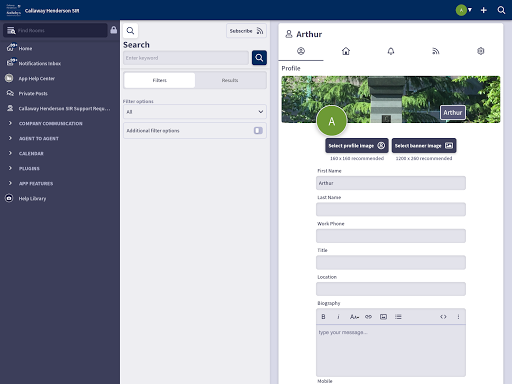Toggle code view in Biography editor
Image resolution: width=512 pixels, height=384 pixels.
[443, 317]
